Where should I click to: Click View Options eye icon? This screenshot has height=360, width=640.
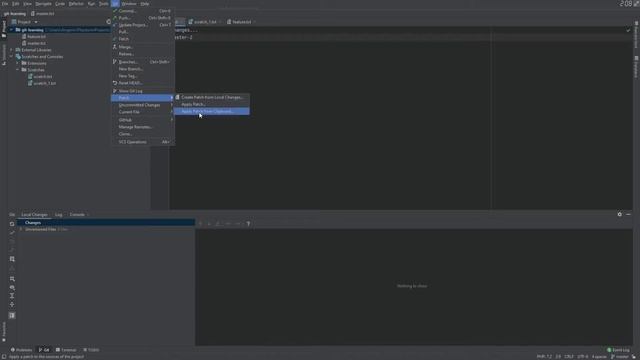pyautogui.click(x=12, y=288)
